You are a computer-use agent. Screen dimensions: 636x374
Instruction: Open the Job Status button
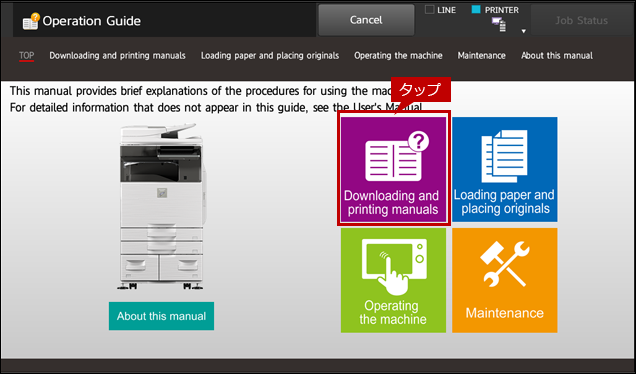(581, 20)
